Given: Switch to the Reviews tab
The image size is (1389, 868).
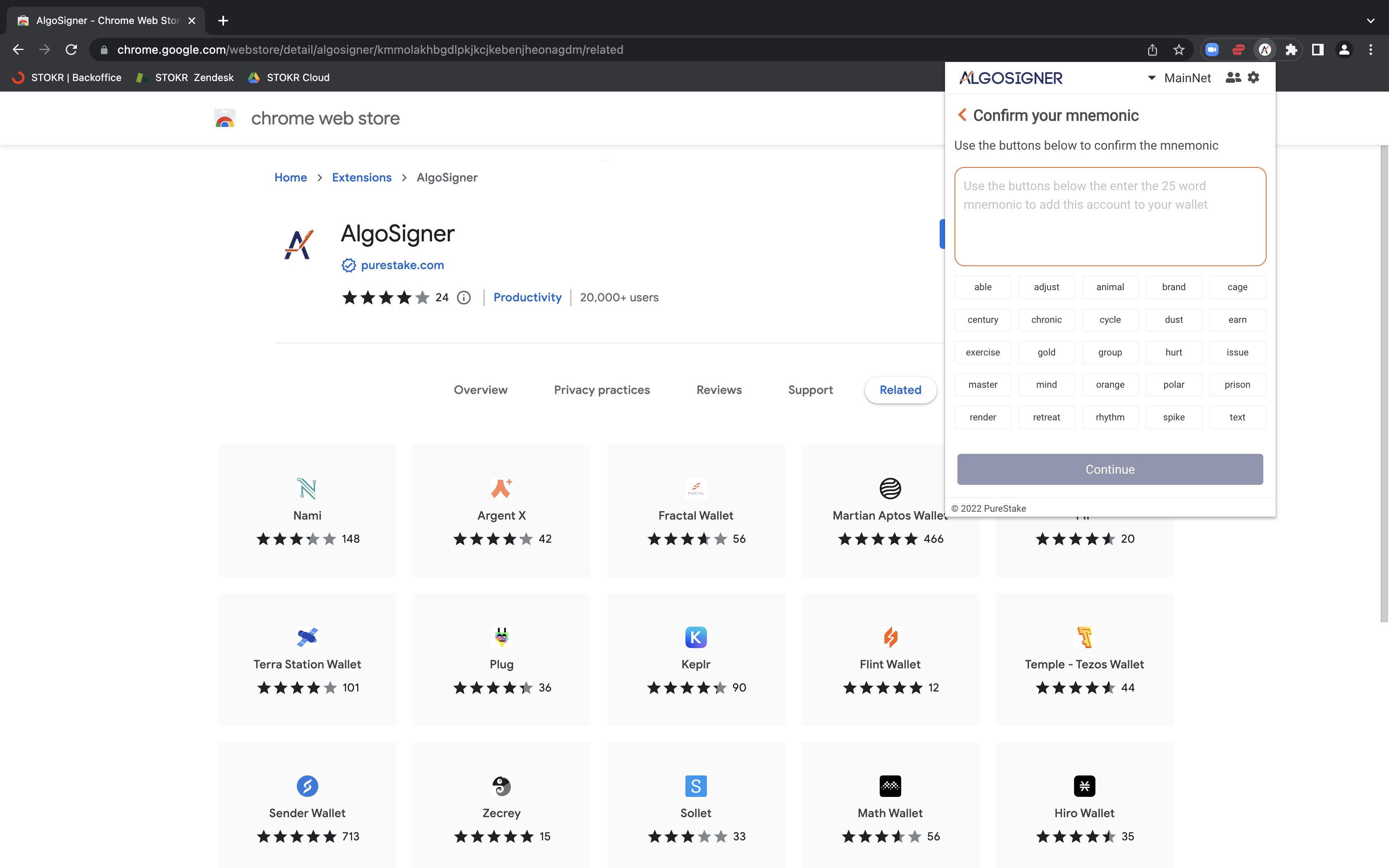Looking at the screenshot, I should click(719, 390).
